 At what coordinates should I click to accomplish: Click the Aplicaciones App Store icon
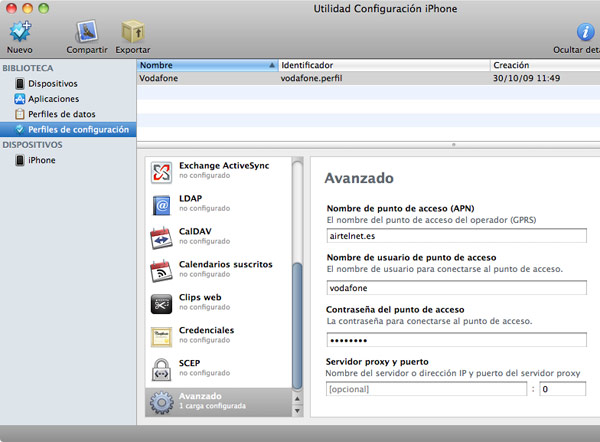(20, 99)
